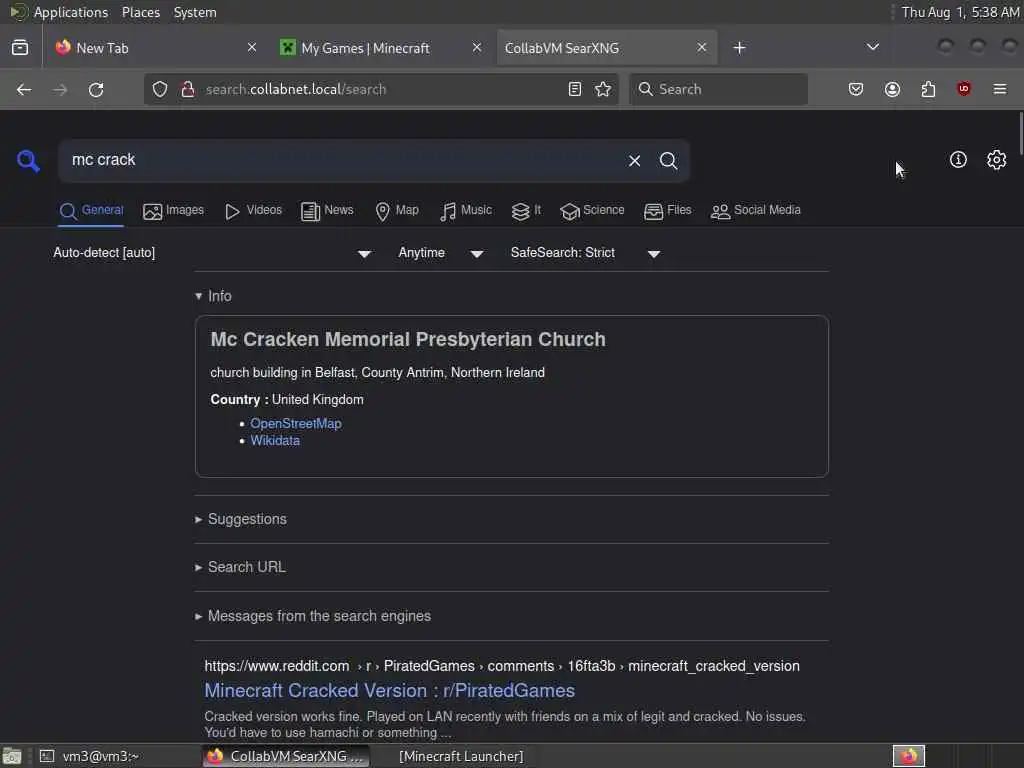Viewport: 1024px width, 768px height.
Task: Click the browser URL address bar
Action: click(381, 89)
